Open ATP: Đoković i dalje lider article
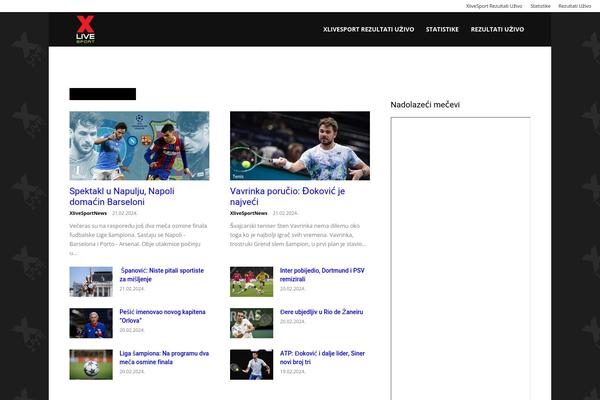 (x=322, y=358)
